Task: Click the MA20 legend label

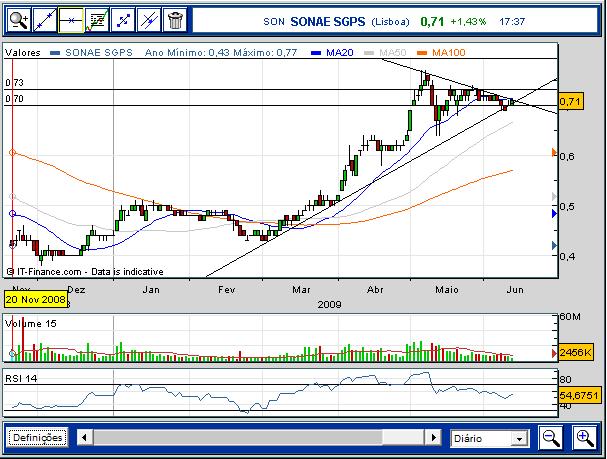Action: [x=340, y=53]
